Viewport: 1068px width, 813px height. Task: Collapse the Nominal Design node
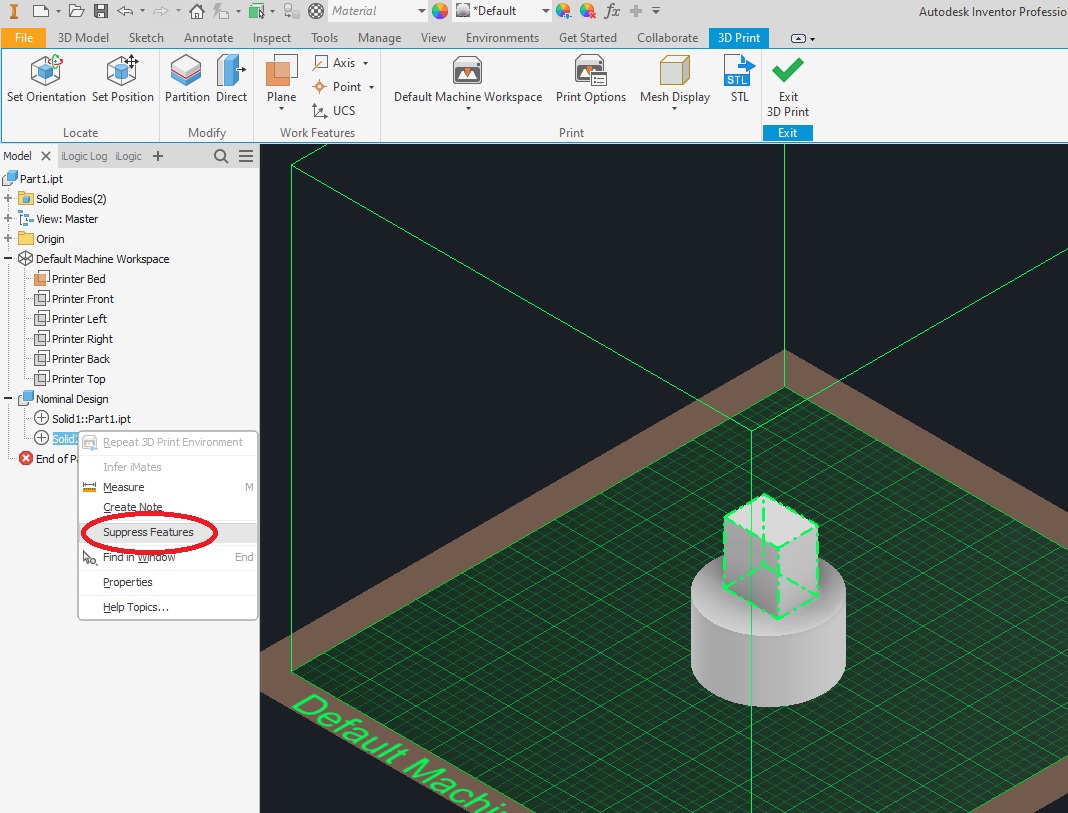tap(8, 398)
